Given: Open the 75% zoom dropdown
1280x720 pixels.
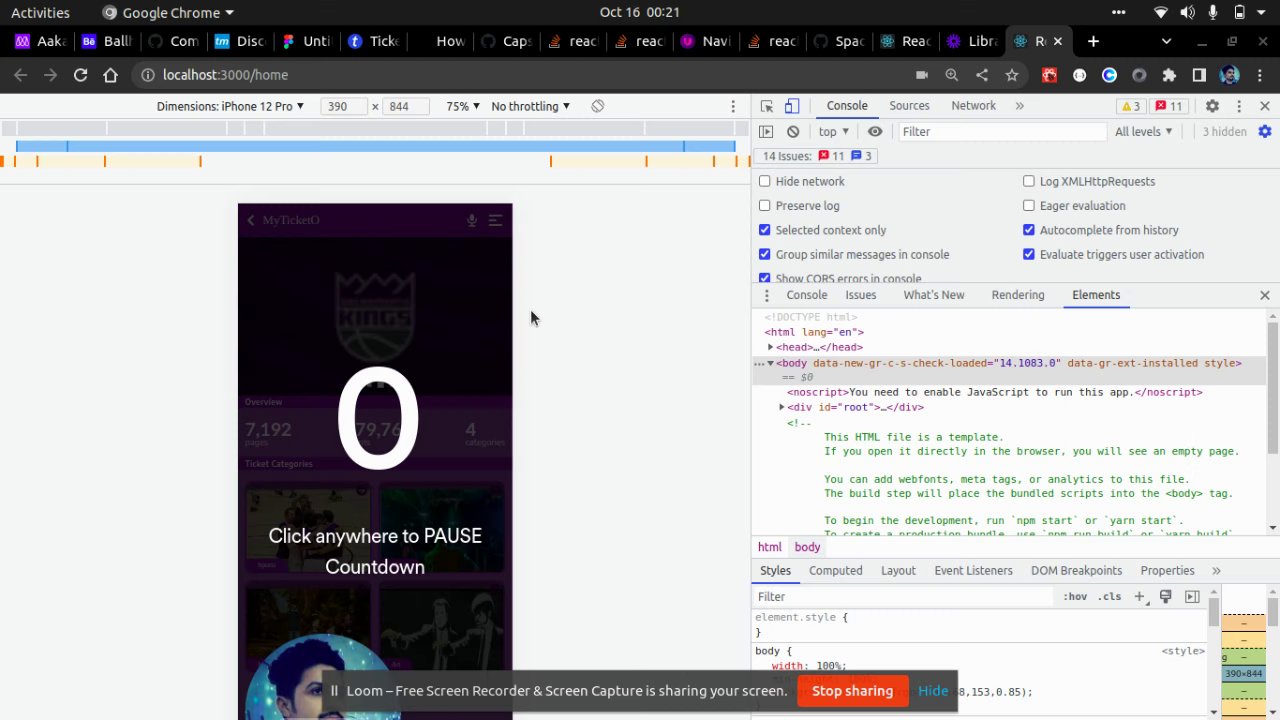Looking at the screenshot, I should point(463,106).
